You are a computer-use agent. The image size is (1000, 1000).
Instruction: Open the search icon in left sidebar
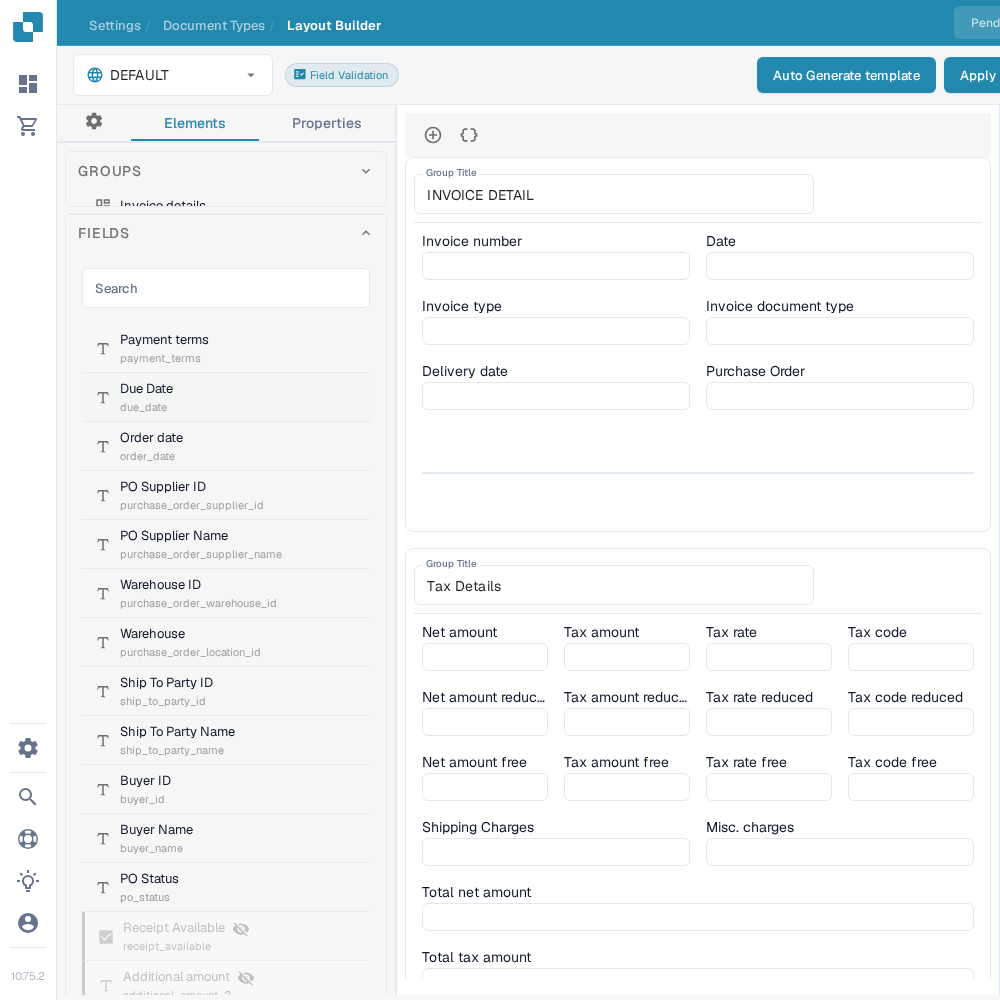point(27,796)
